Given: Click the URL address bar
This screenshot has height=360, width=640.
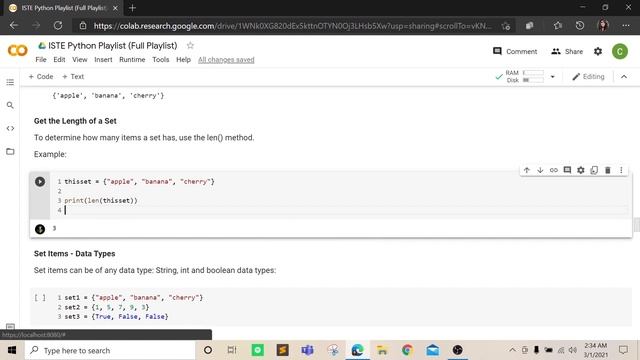Looking at the screenshot, I should [x=292, y=26].
